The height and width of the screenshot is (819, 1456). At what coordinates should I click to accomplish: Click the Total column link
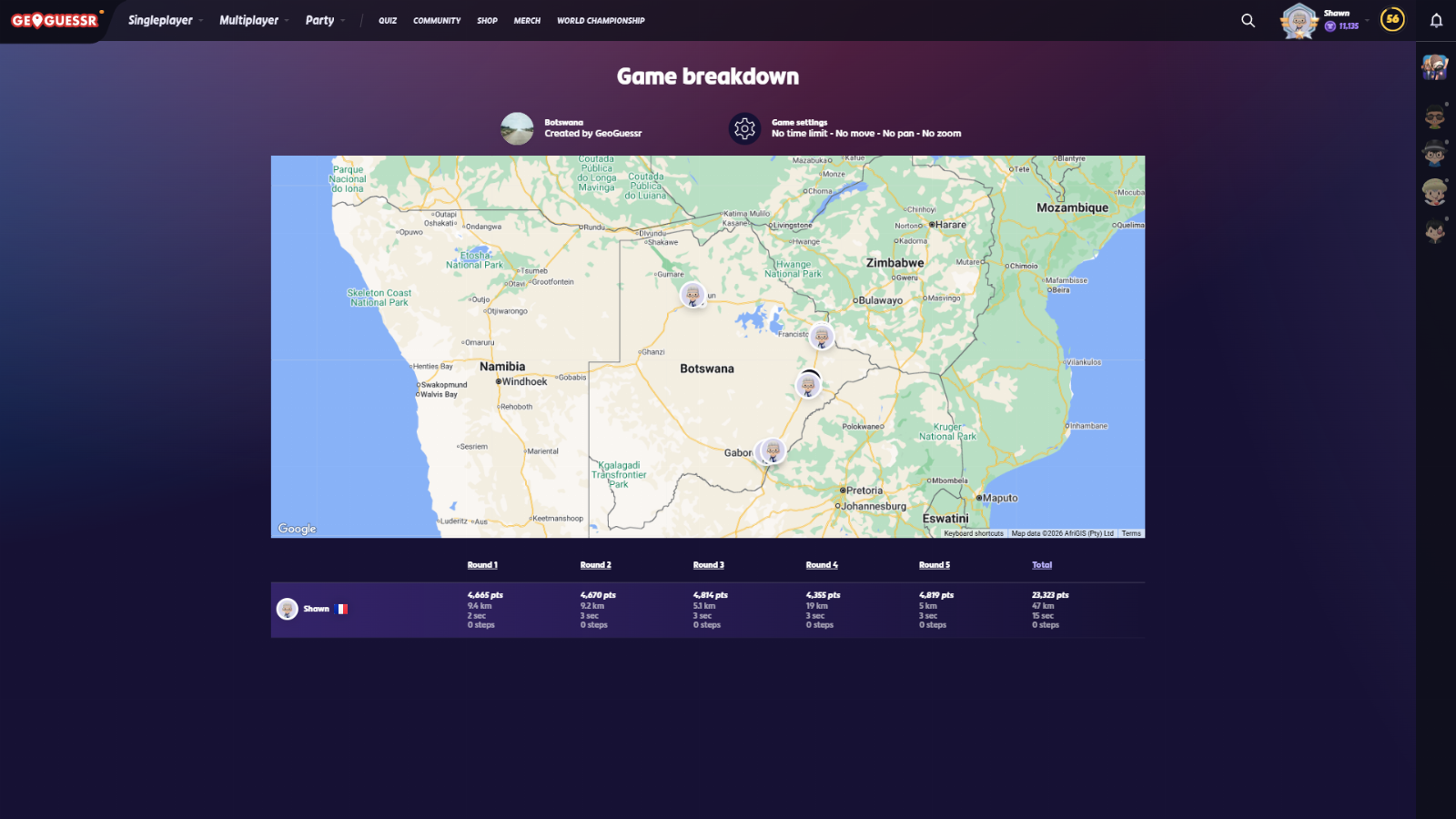(1041, 565)
